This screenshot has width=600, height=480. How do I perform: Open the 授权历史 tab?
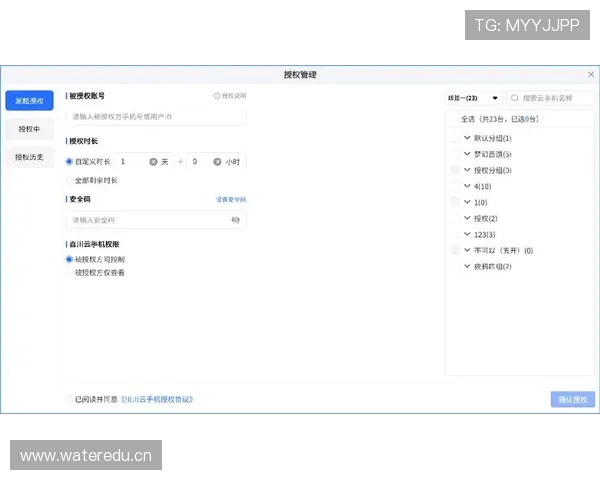[x=29, y=157]
